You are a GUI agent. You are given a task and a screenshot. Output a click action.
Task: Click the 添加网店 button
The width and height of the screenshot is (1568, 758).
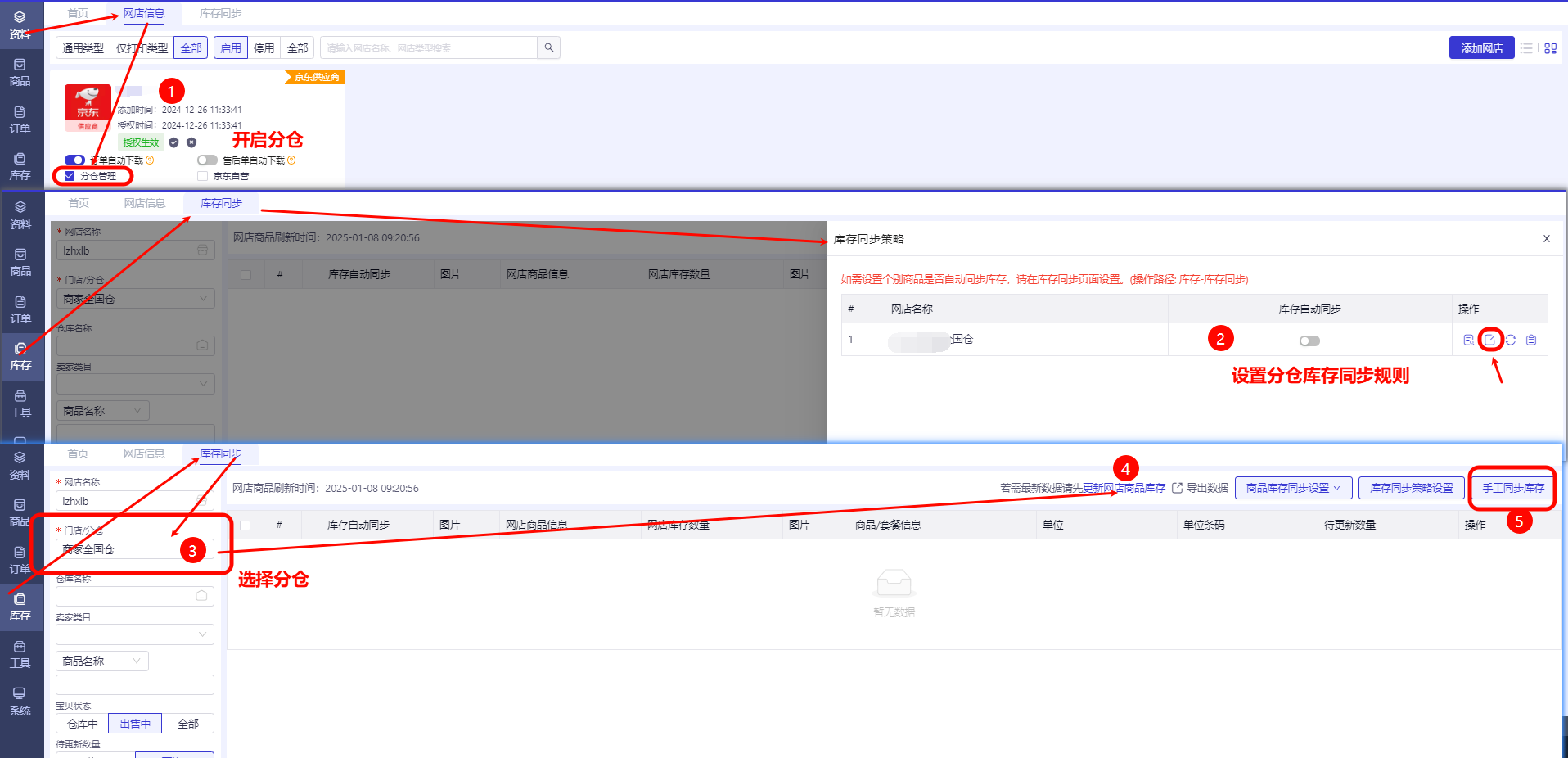(x=1482, y=48)
